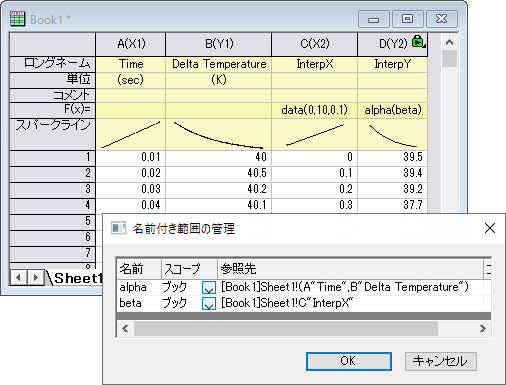Click cell with value 40.5
This screenshot has width=506, height=385.
tap(219, 173)
